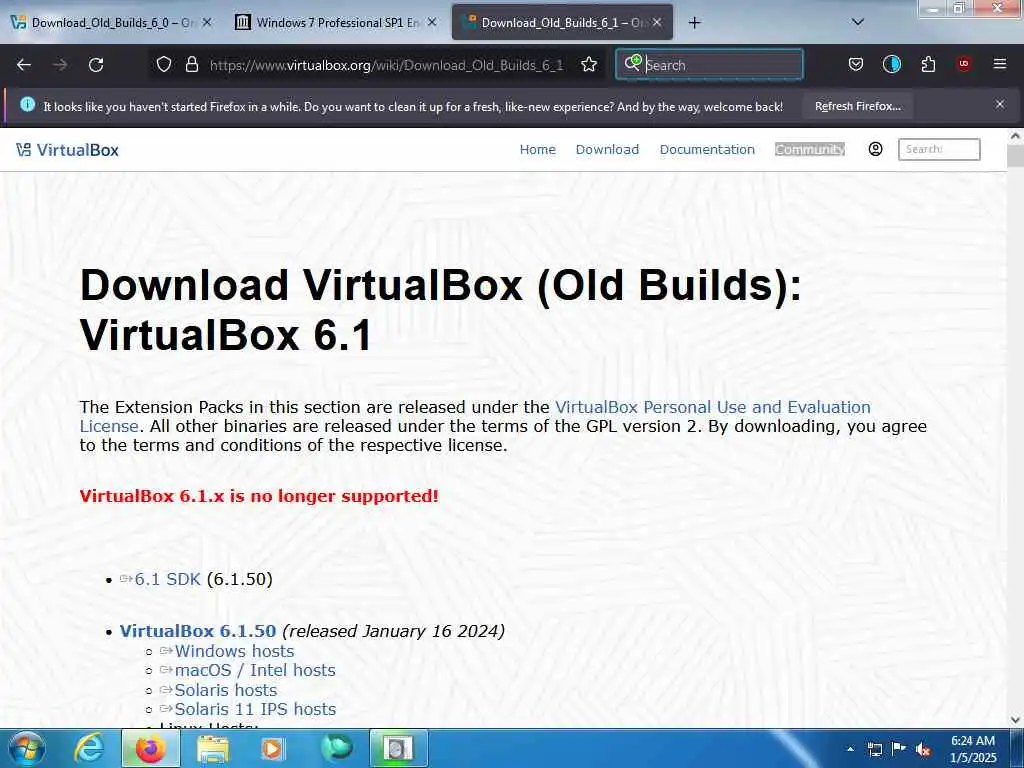Select the Download_Old_Builds_6_1 tab
The image size is (1024, 768).
(560, 23)
